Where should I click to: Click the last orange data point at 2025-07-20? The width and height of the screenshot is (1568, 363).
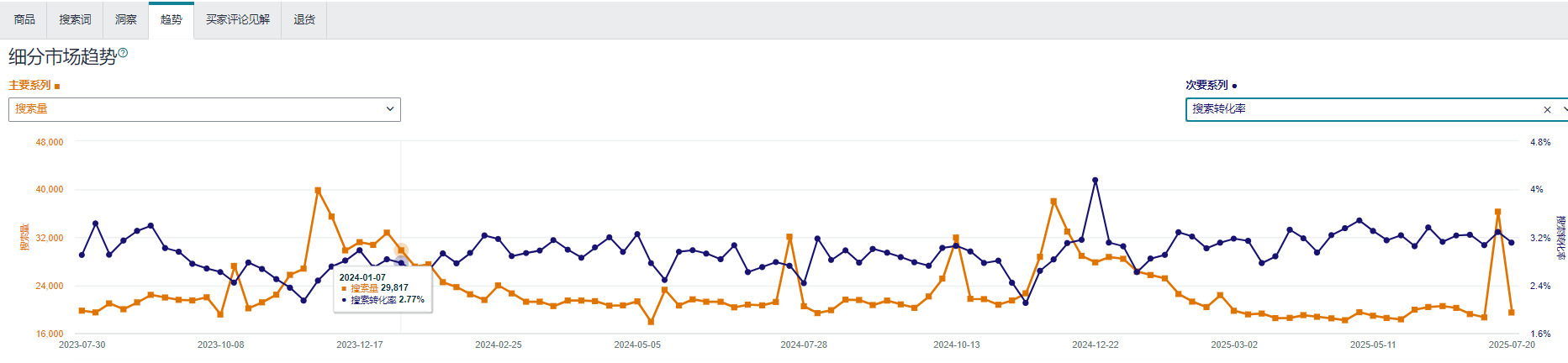[x=1512, y=313]
